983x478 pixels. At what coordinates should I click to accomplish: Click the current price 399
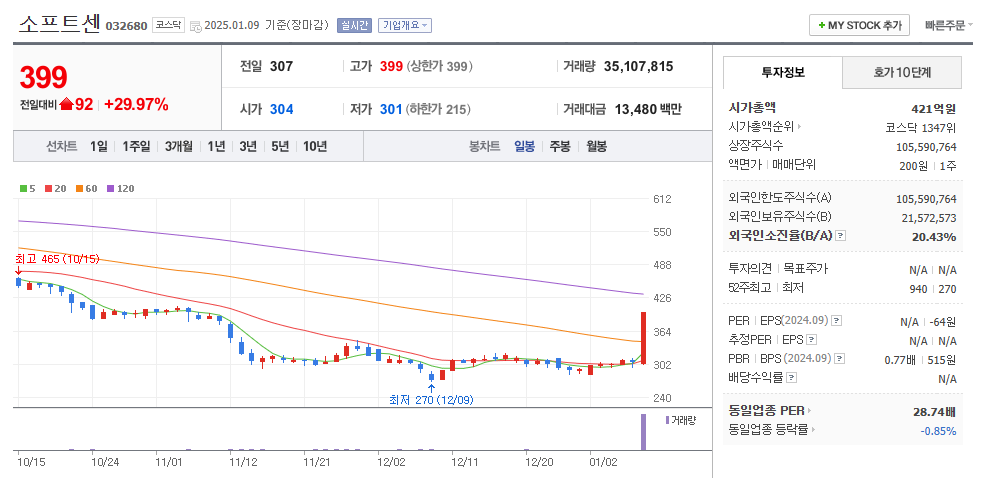[x=43, y=77]
